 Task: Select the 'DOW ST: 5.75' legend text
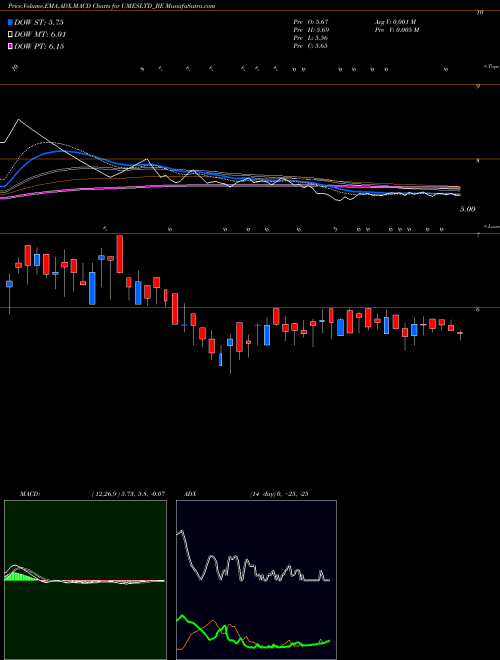point(39,23)
